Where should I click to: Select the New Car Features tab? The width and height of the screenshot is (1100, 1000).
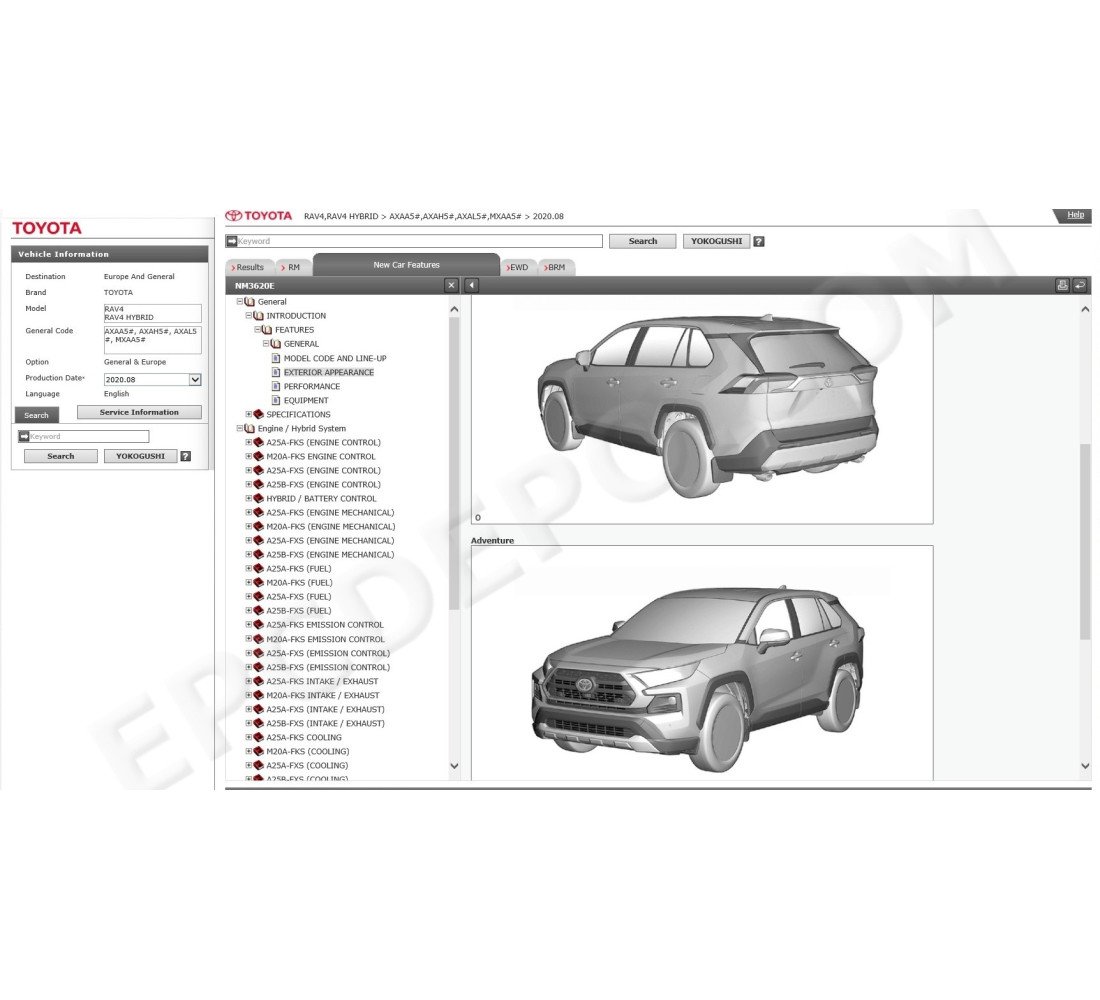[406, 265]
